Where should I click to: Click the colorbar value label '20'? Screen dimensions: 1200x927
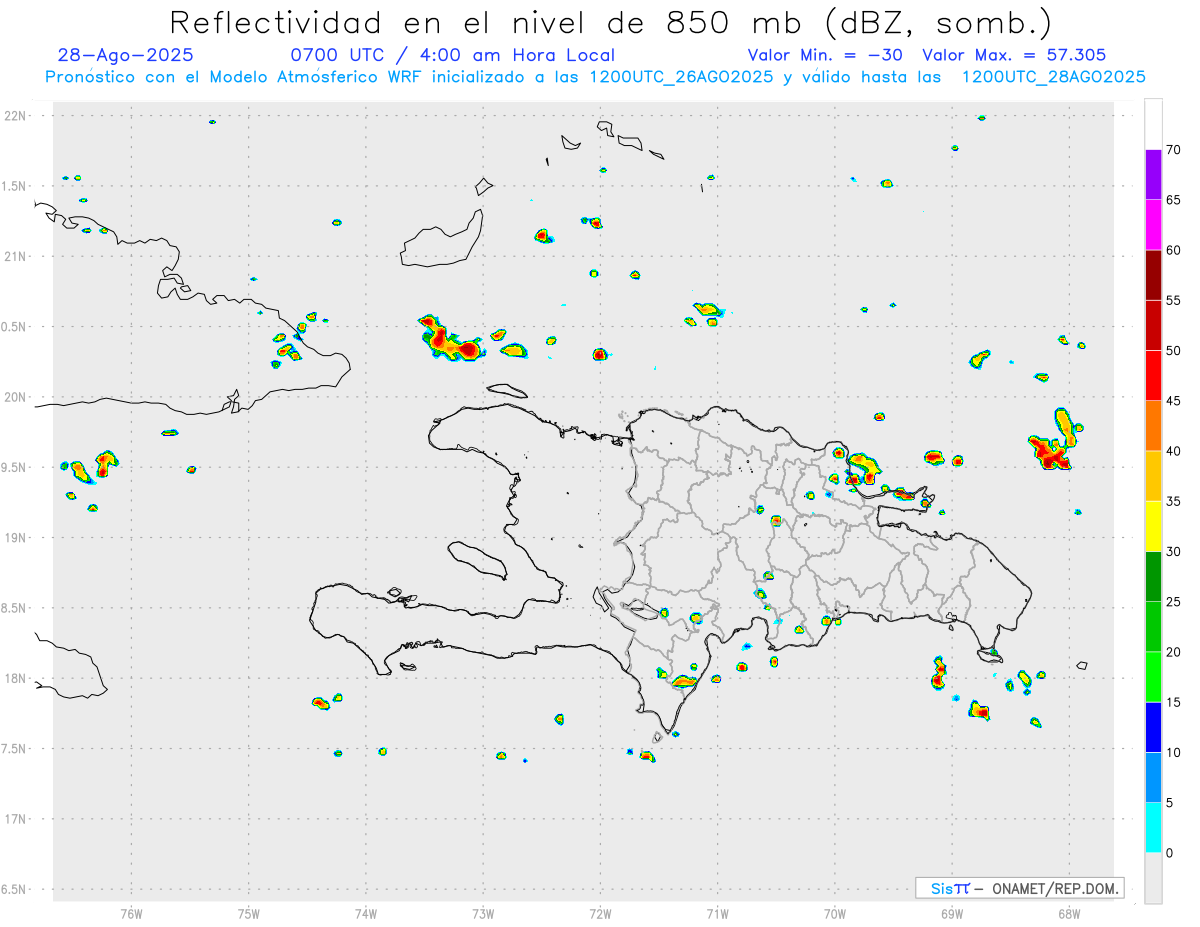click(1173, 652)
